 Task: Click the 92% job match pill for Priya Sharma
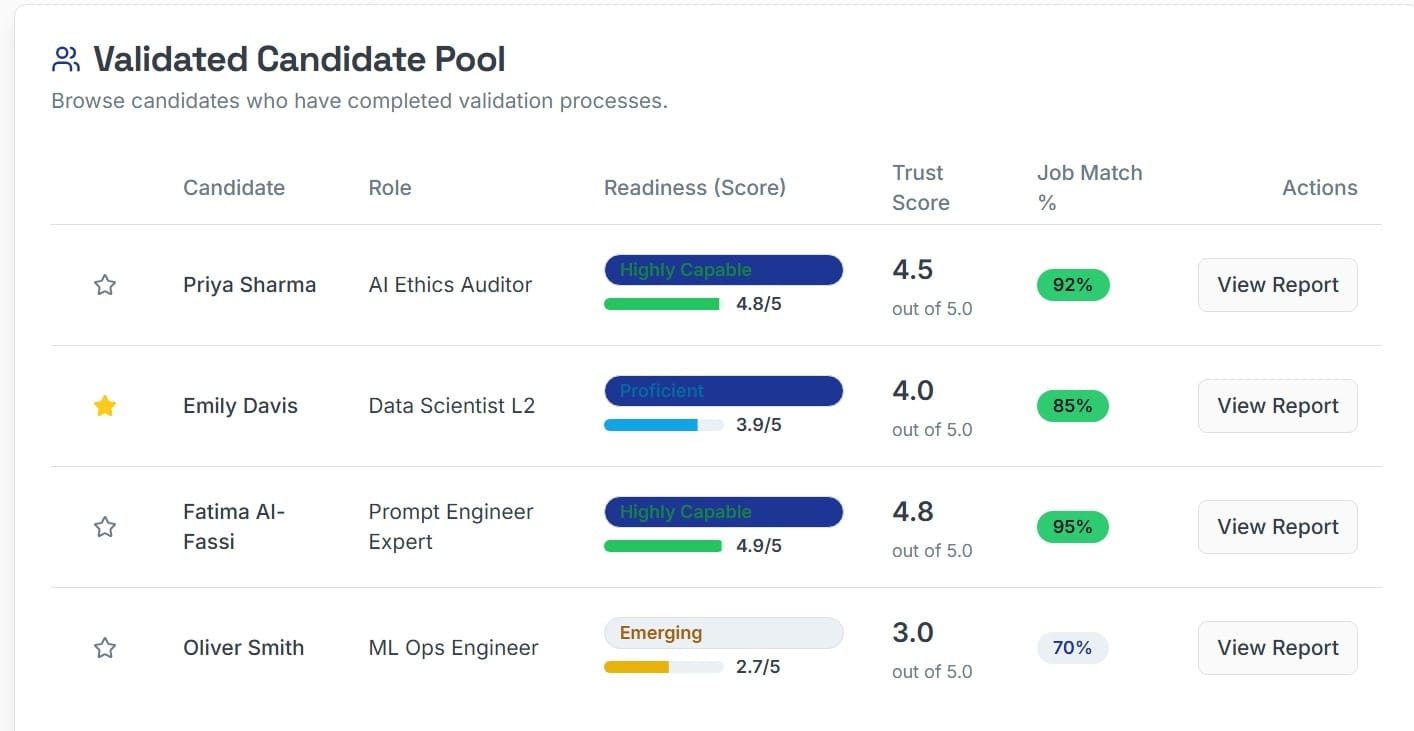coord(1072,284)
